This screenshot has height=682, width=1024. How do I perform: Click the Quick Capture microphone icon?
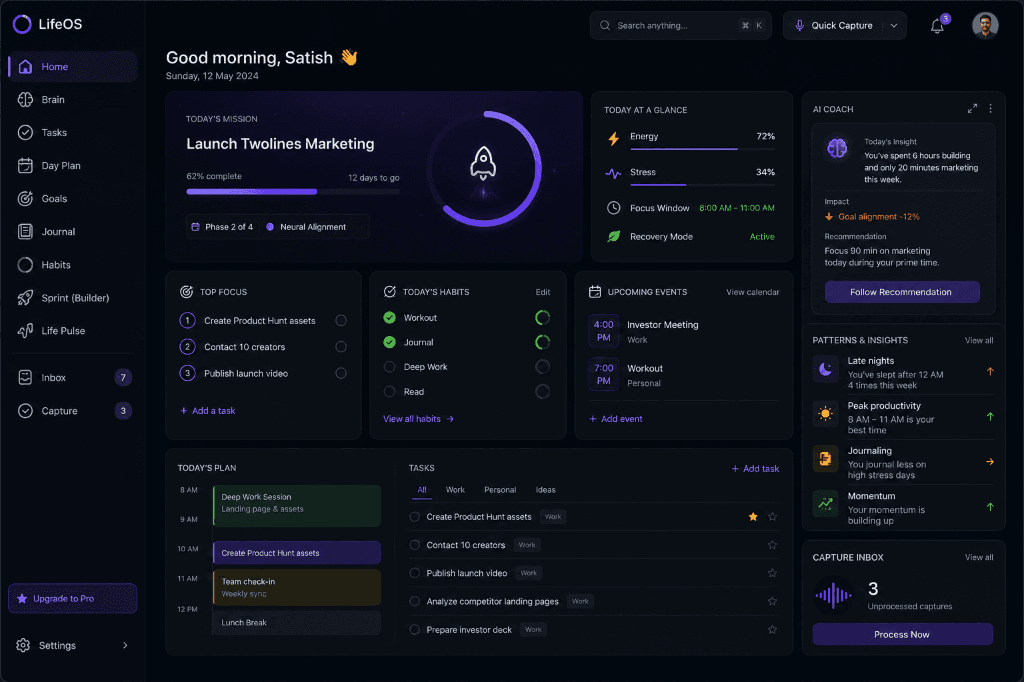pyautogui.click(x=799, y=25)
